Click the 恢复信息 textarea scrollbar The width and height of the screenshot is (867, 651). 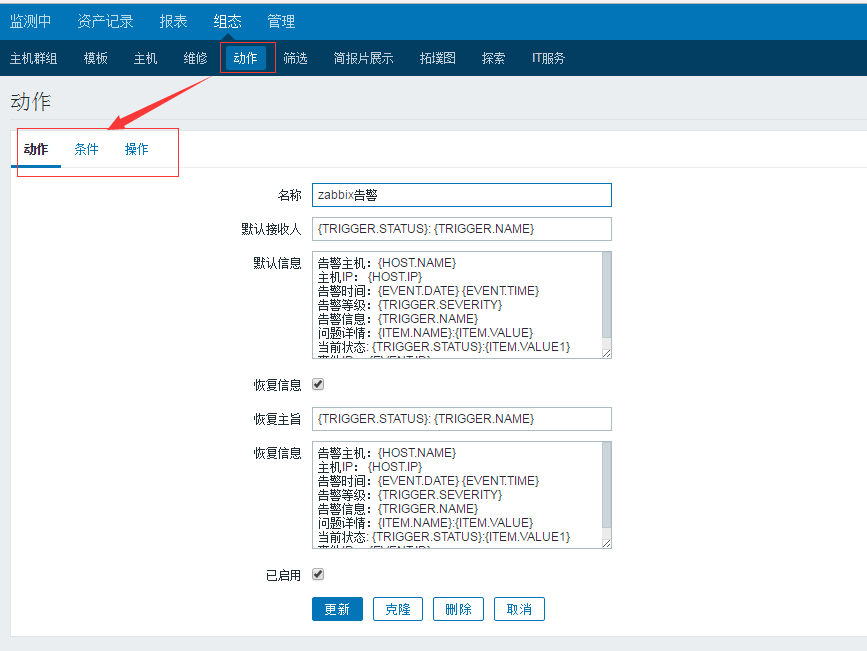click(607, 486)
